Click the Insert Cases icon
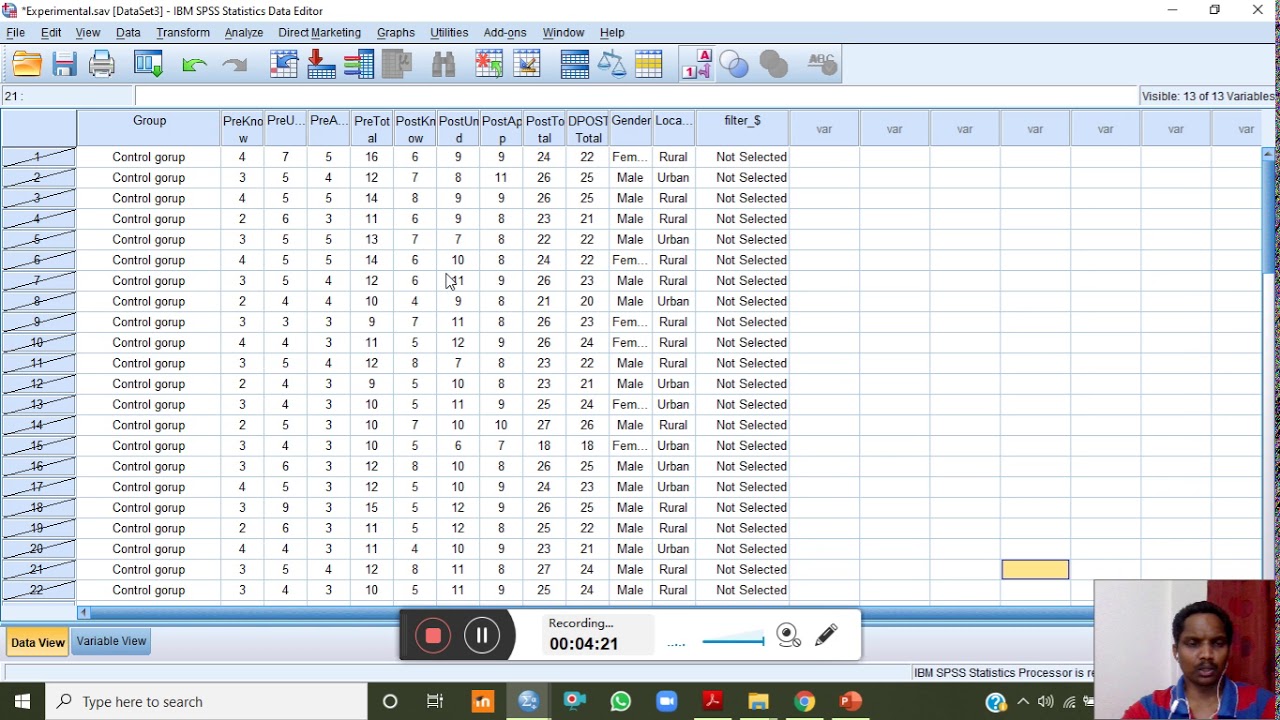Image resolution: width=1280 pixels, height=720 pixels. (x=489, y=65)
